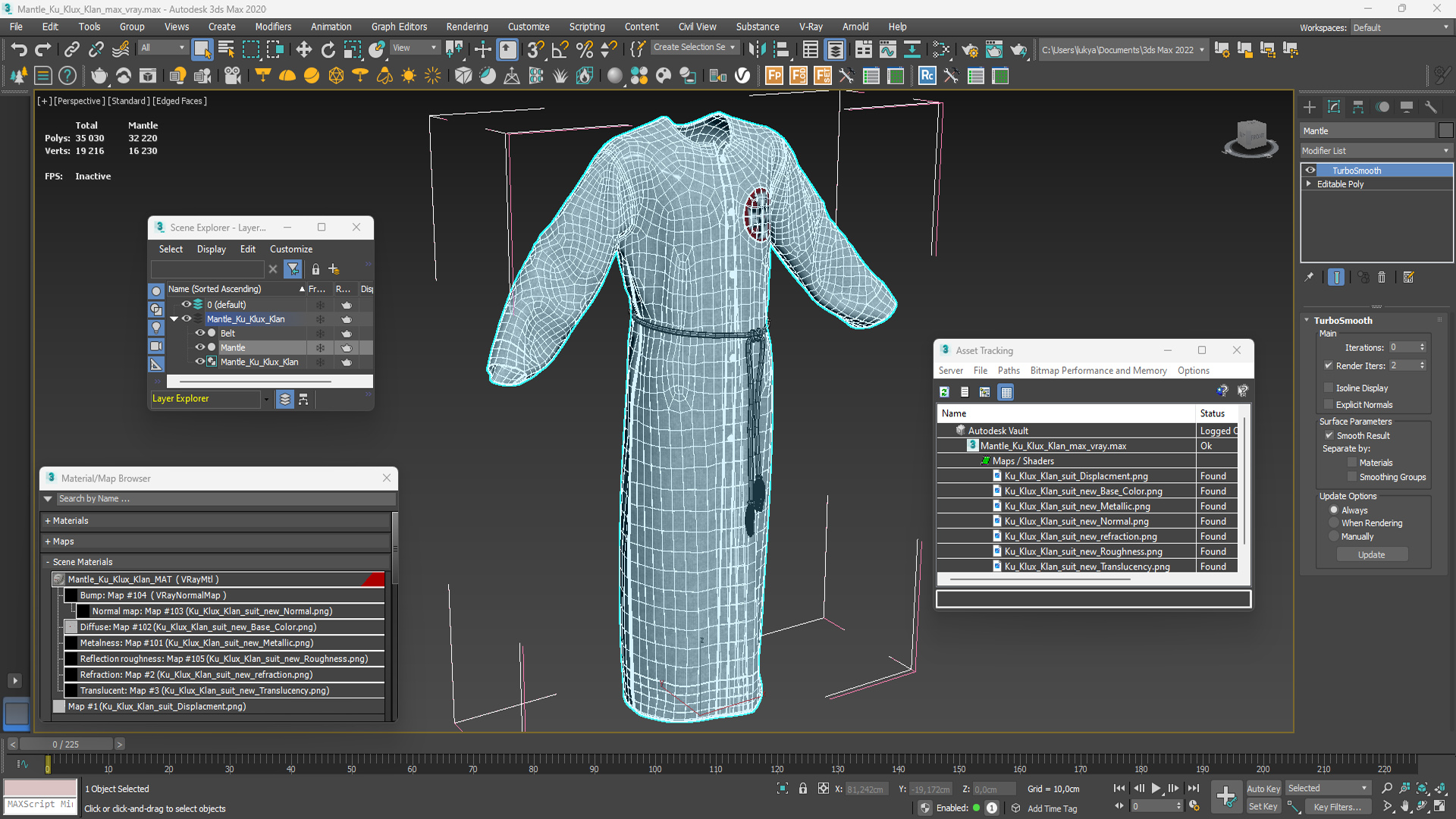Toggle TurboSmooth modifier eye icon
This screenshot has width=1456, height=819.
[1310, 171]
